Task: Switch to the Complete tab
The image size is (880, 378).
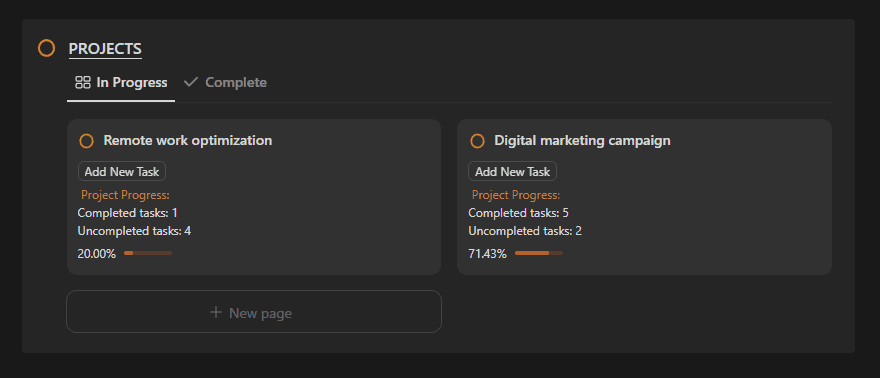Action: coord(225,83)
